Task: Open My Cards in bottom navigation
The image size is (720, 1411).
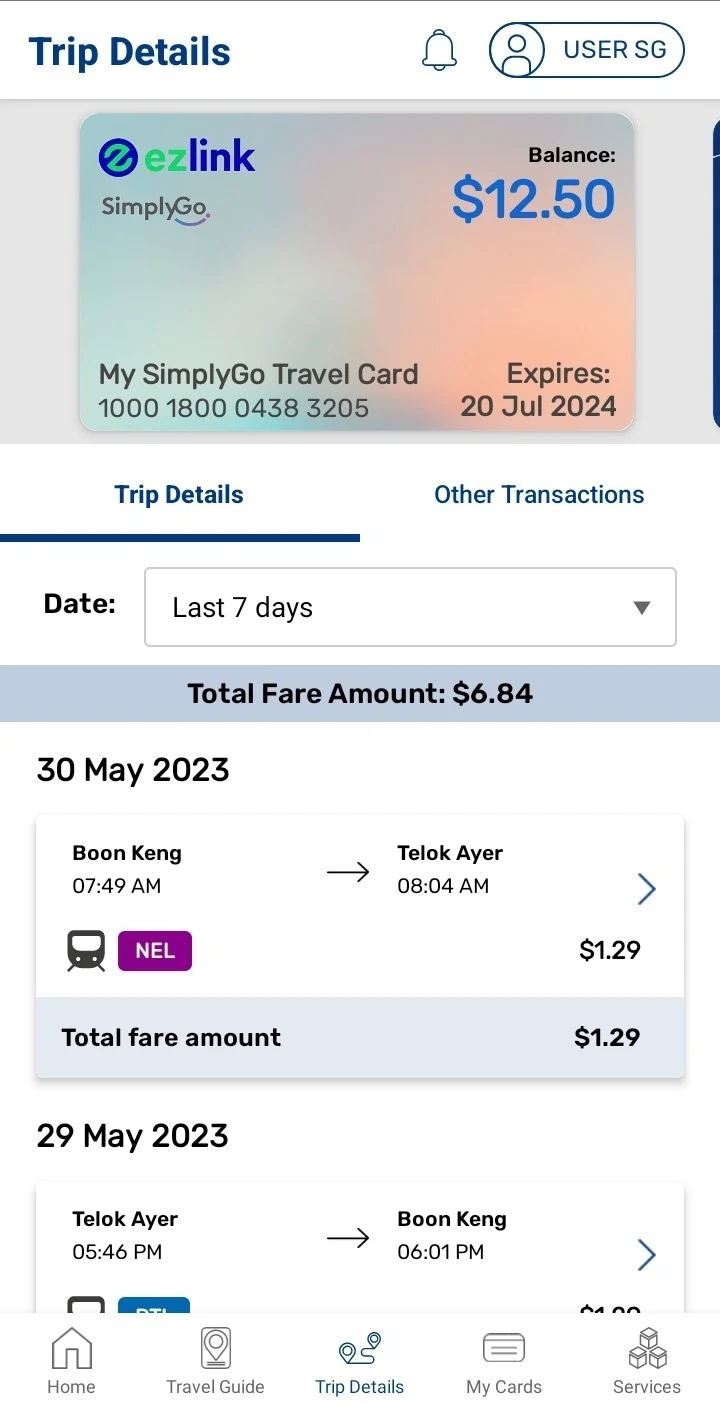Action: [x=504, y=1362]
